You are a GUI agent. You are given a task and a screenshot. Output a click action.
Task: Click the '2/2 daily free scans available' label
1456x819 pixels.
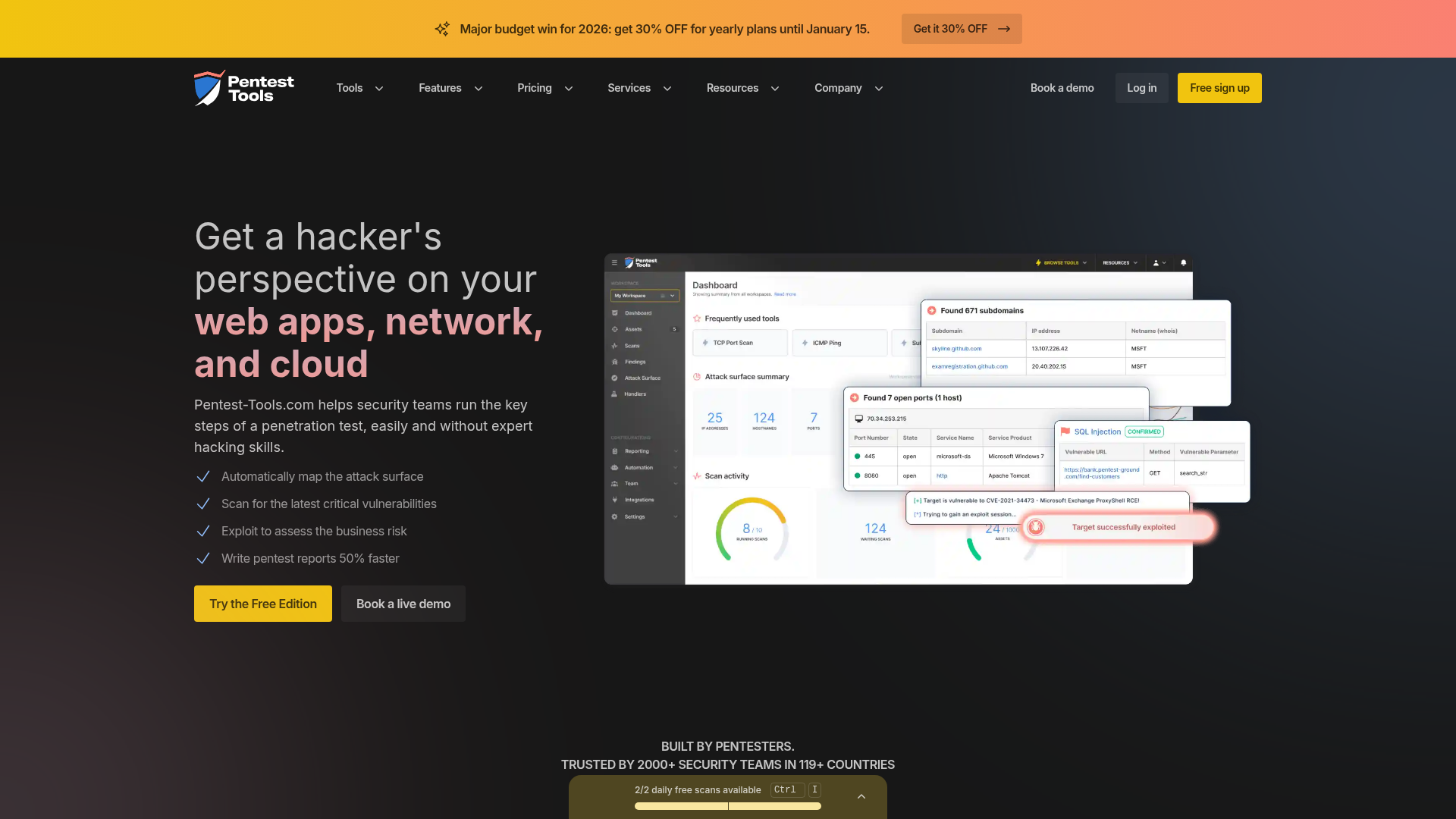698,789
